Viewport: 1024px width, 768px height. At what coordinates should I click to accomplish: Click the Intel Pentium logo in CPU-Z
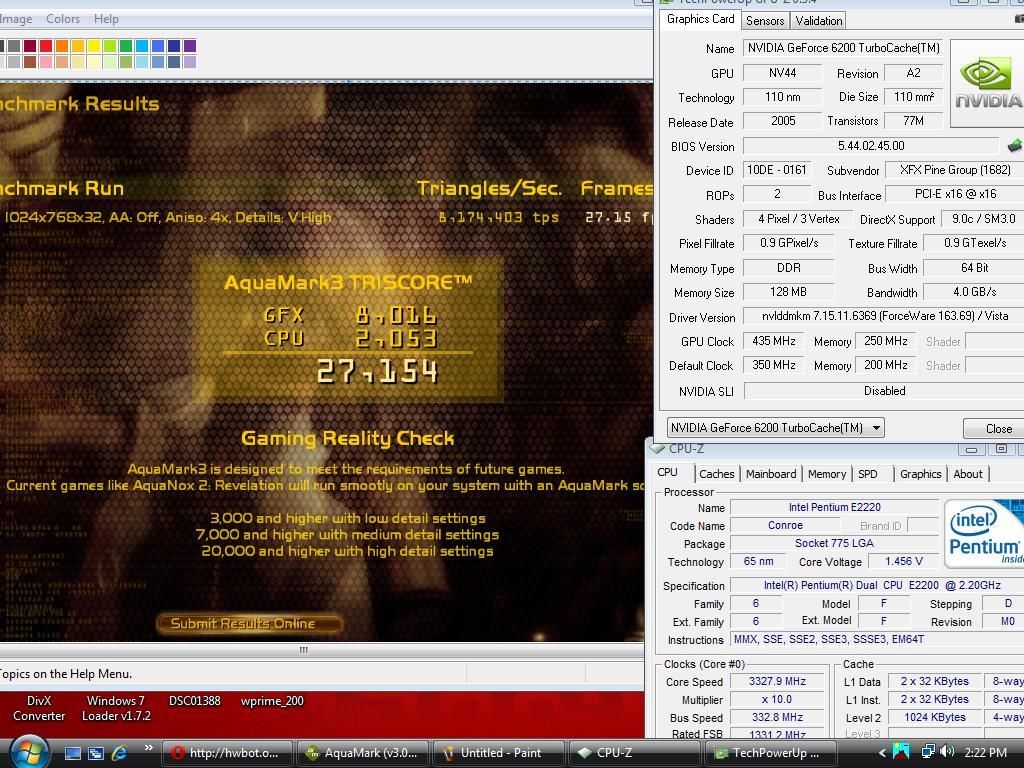(x=984, y=534)
